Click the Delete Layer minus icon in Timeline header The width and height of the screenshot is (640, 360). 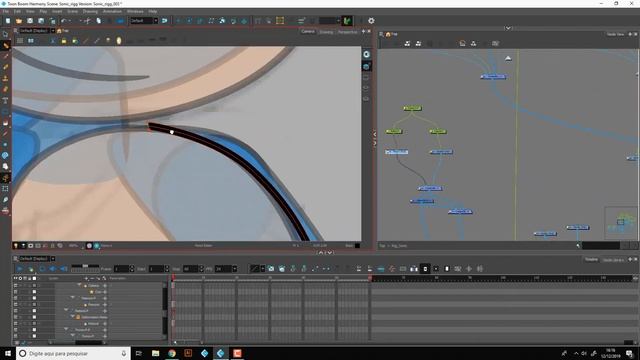point(92,278)
